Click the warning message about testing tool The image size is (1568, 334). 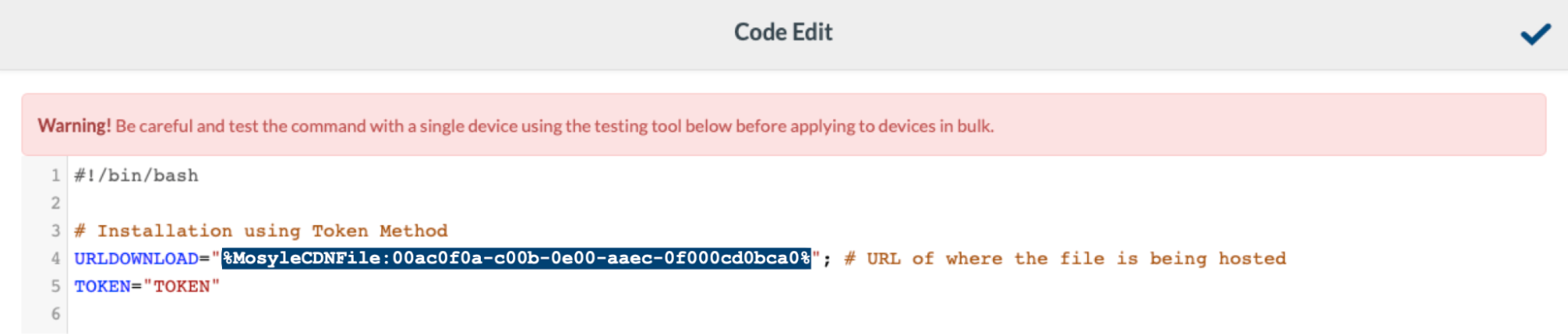pyautogui.click(x=555, y=126)
